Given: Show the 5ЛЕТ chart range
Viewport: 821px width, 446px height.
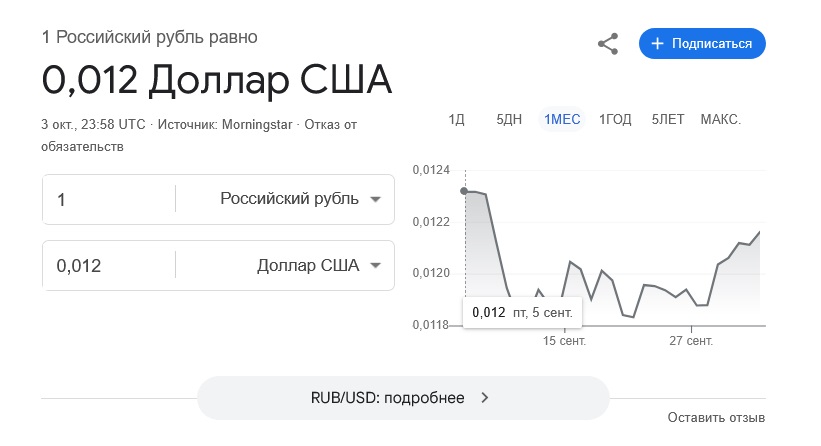Looking at the screenshot, I should click(x=668, y=120).
